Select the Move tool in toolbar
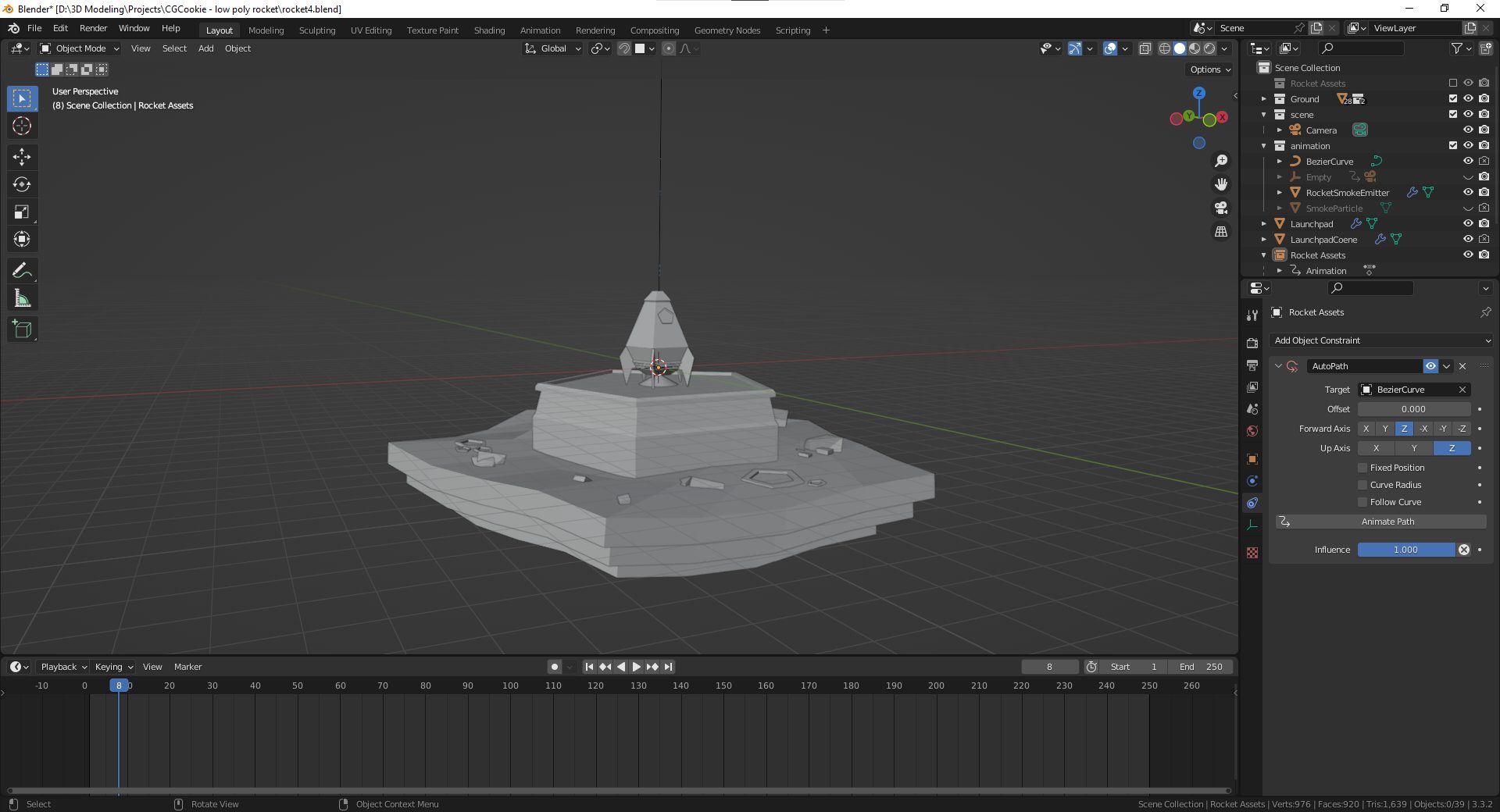 (22, 157)
